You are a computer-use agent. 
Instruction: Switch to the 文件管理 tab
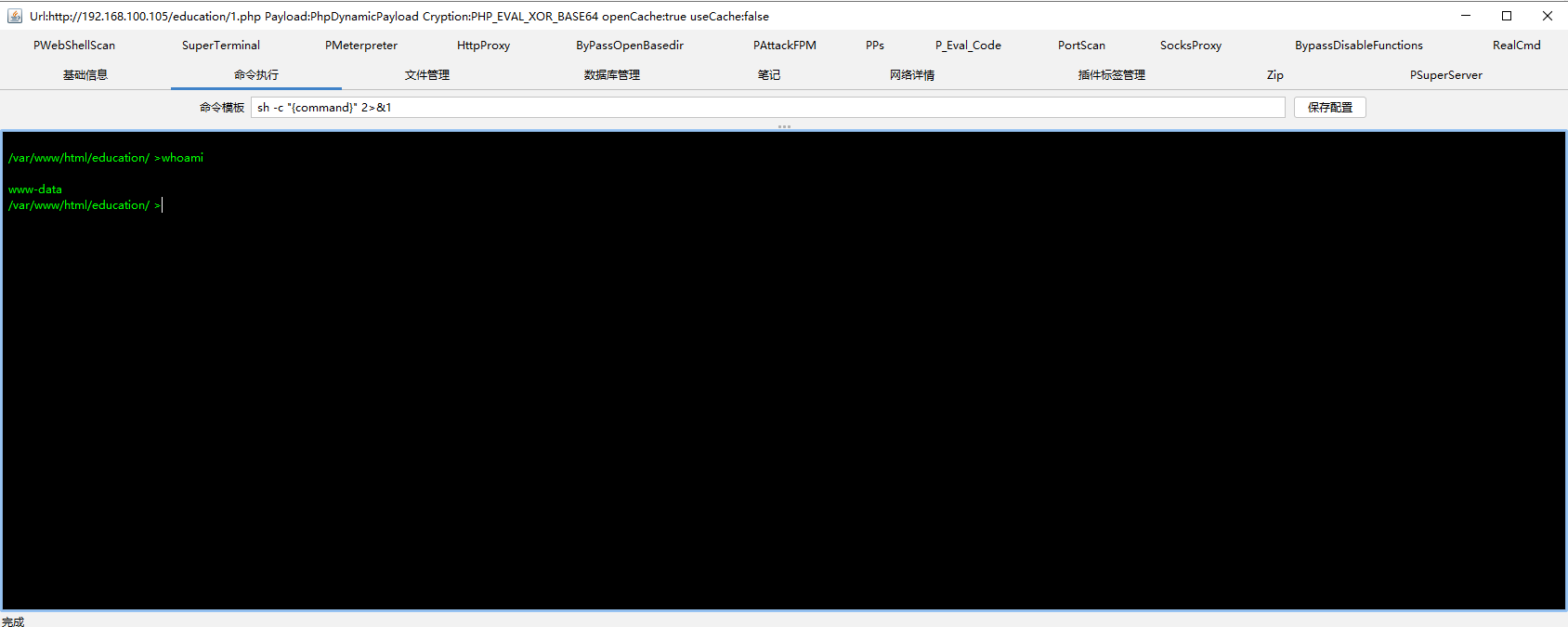427,74
